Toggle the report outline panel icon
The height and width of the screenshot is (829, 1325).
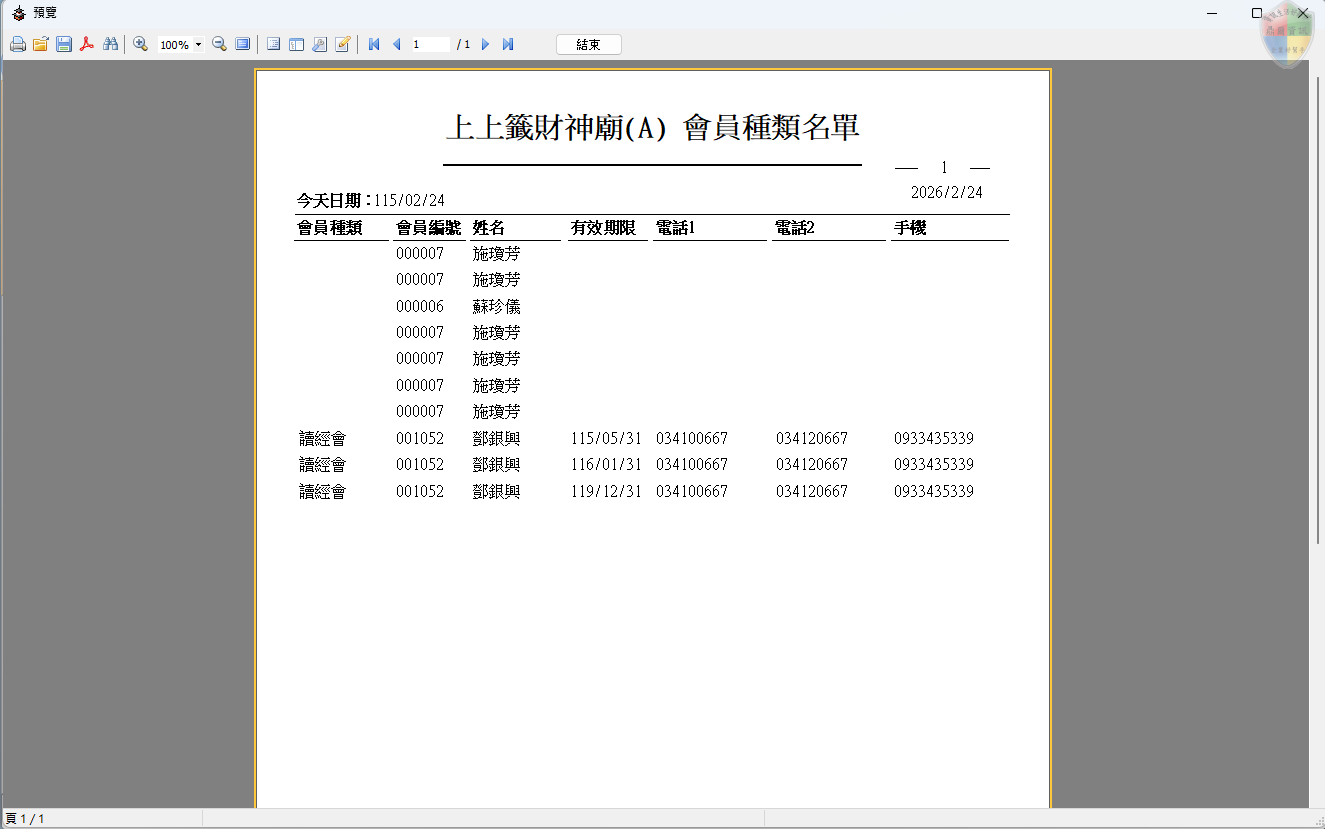273,45
